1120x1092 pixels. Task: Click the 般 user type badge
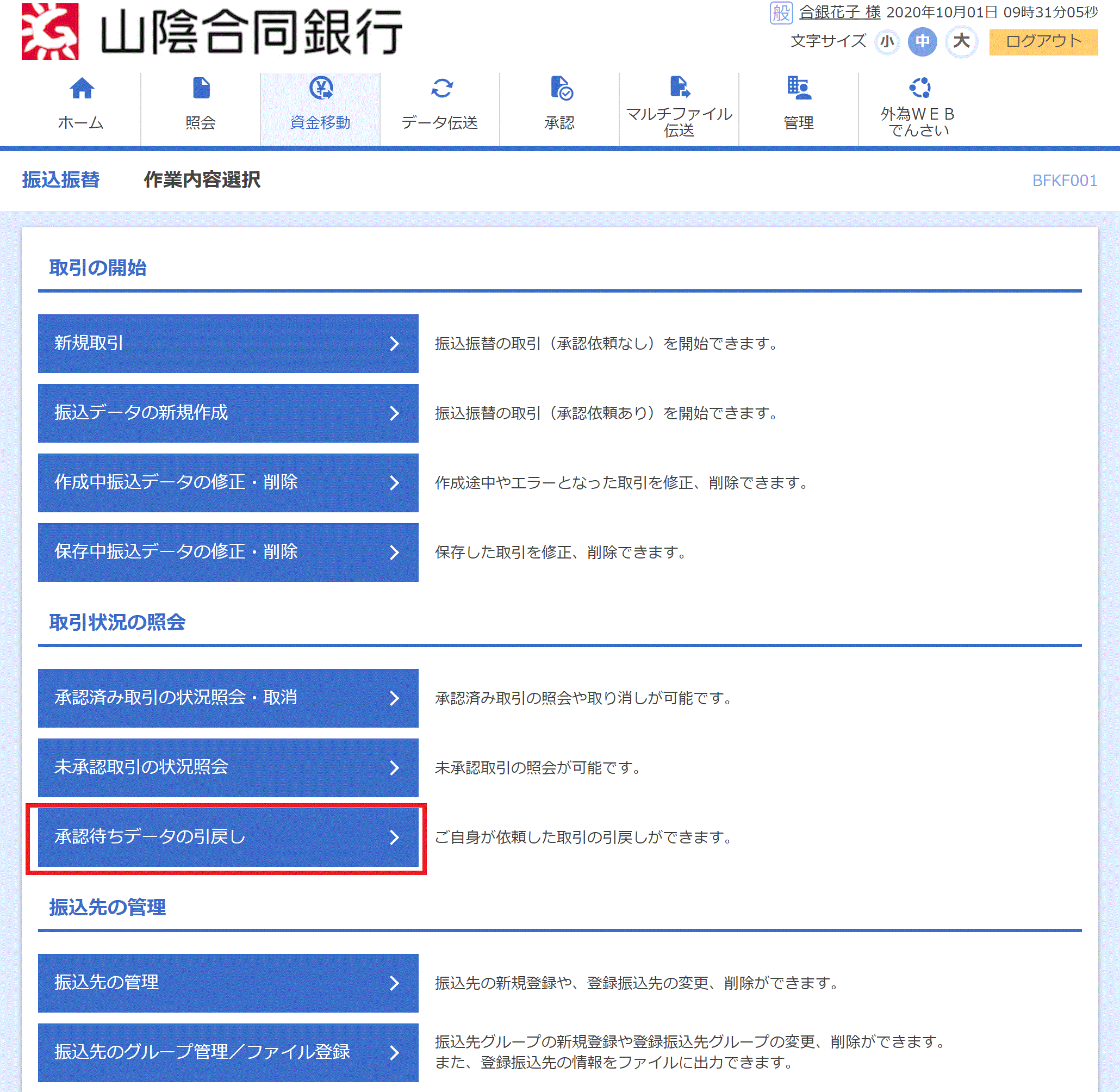point(781,13)
